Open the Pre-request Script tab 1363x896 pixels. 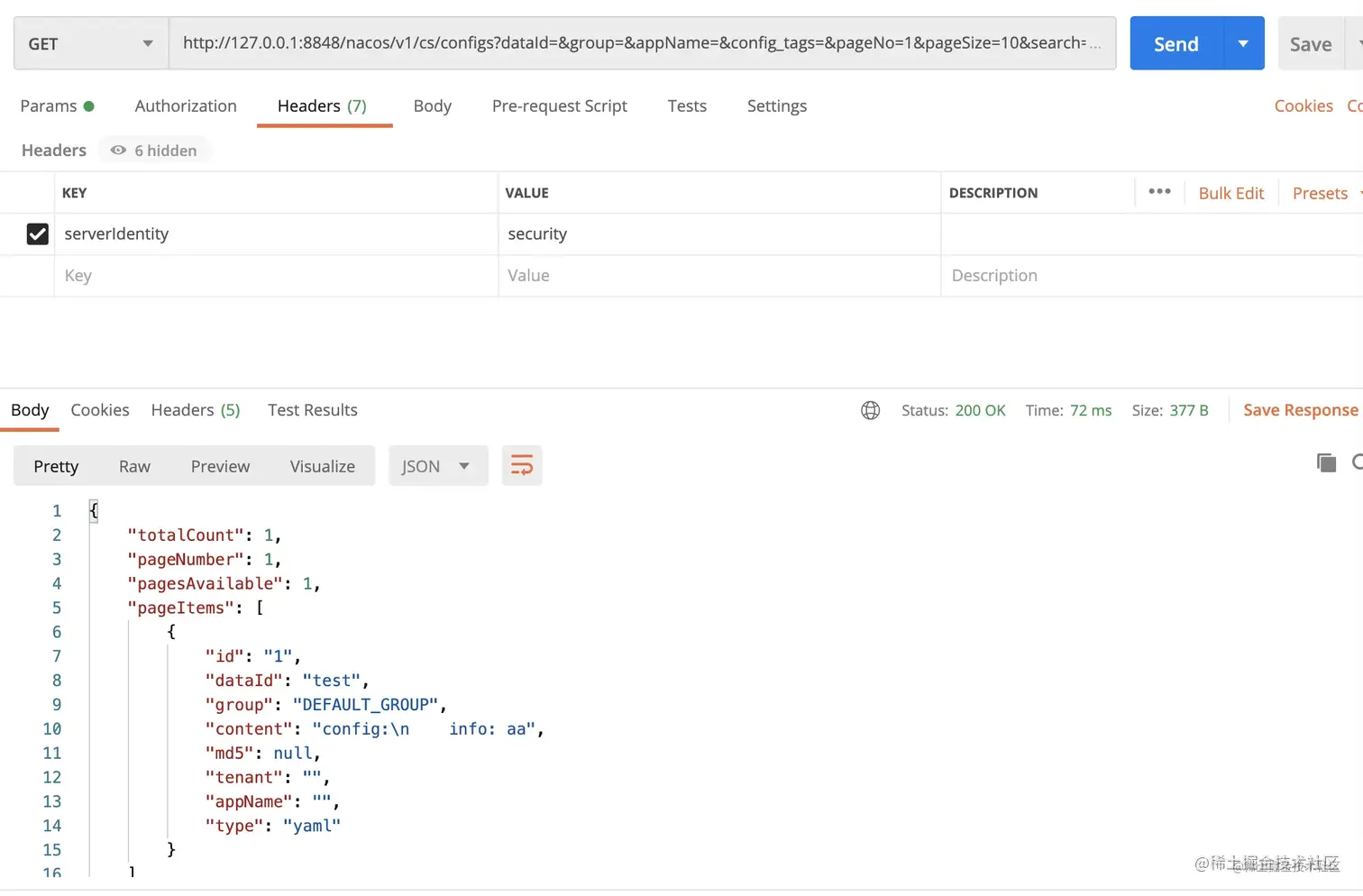pyautogui.click(x=559, y=106)
